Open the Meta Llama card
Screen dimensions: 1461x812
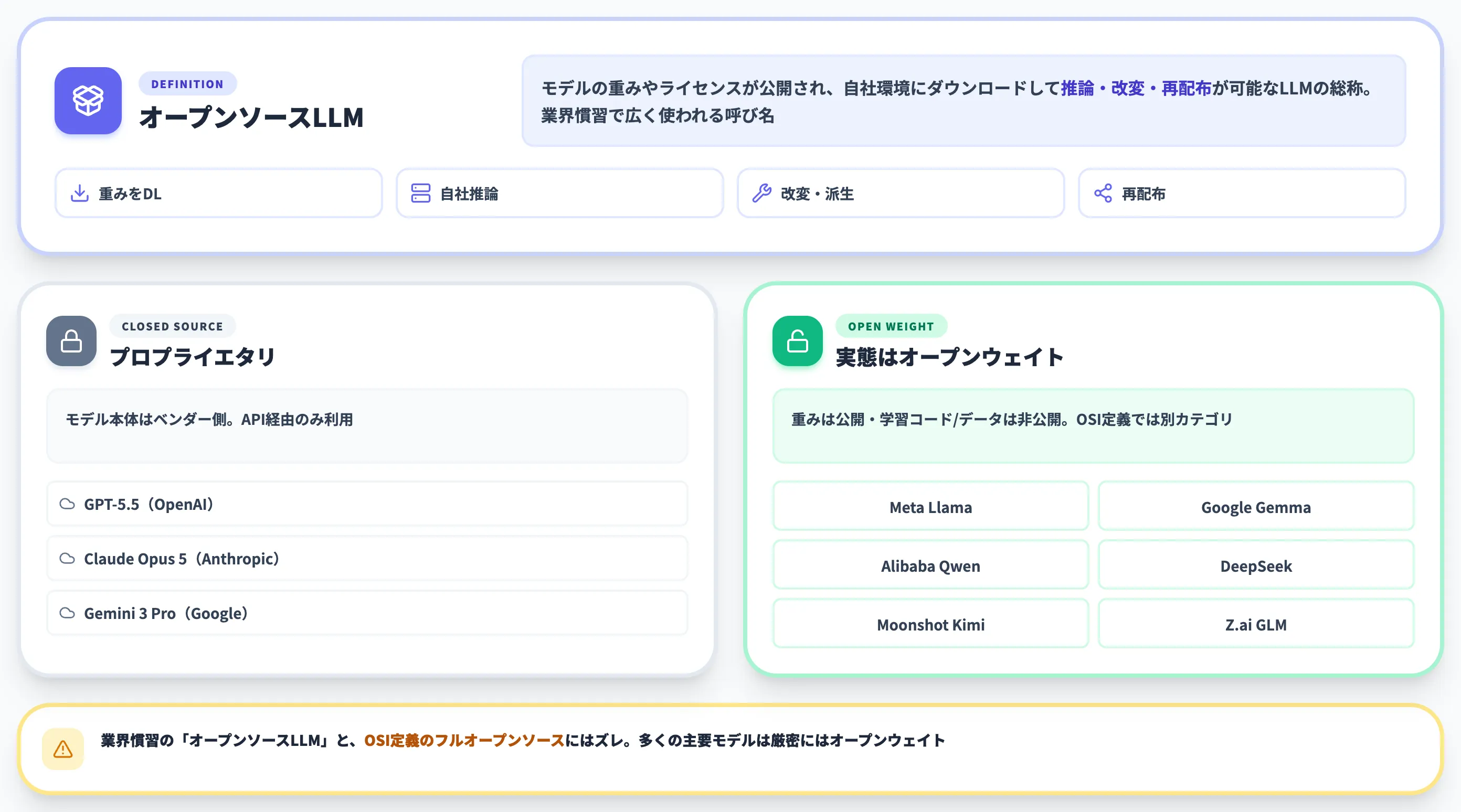pos(931,506)
